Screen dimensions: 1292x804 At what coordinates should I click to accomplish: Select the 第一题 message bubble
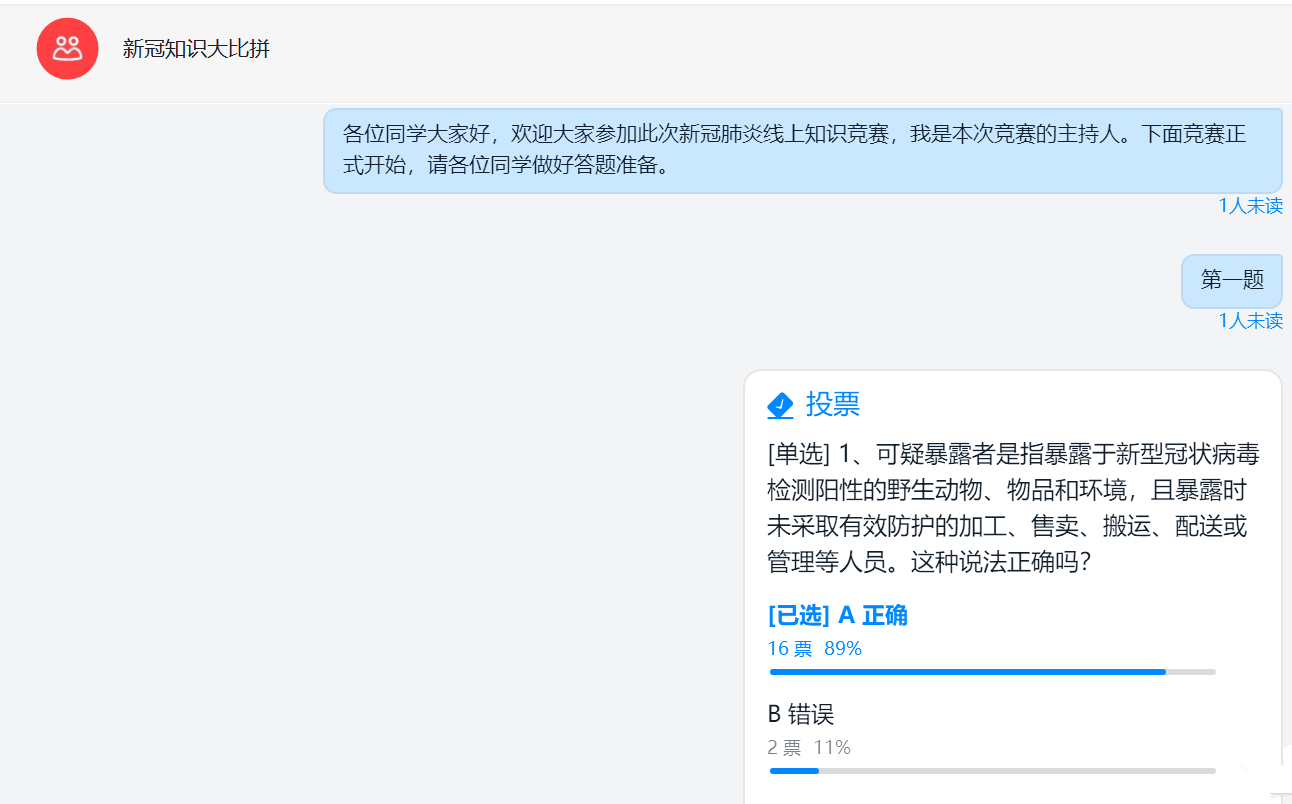(x=1232, y=281)
